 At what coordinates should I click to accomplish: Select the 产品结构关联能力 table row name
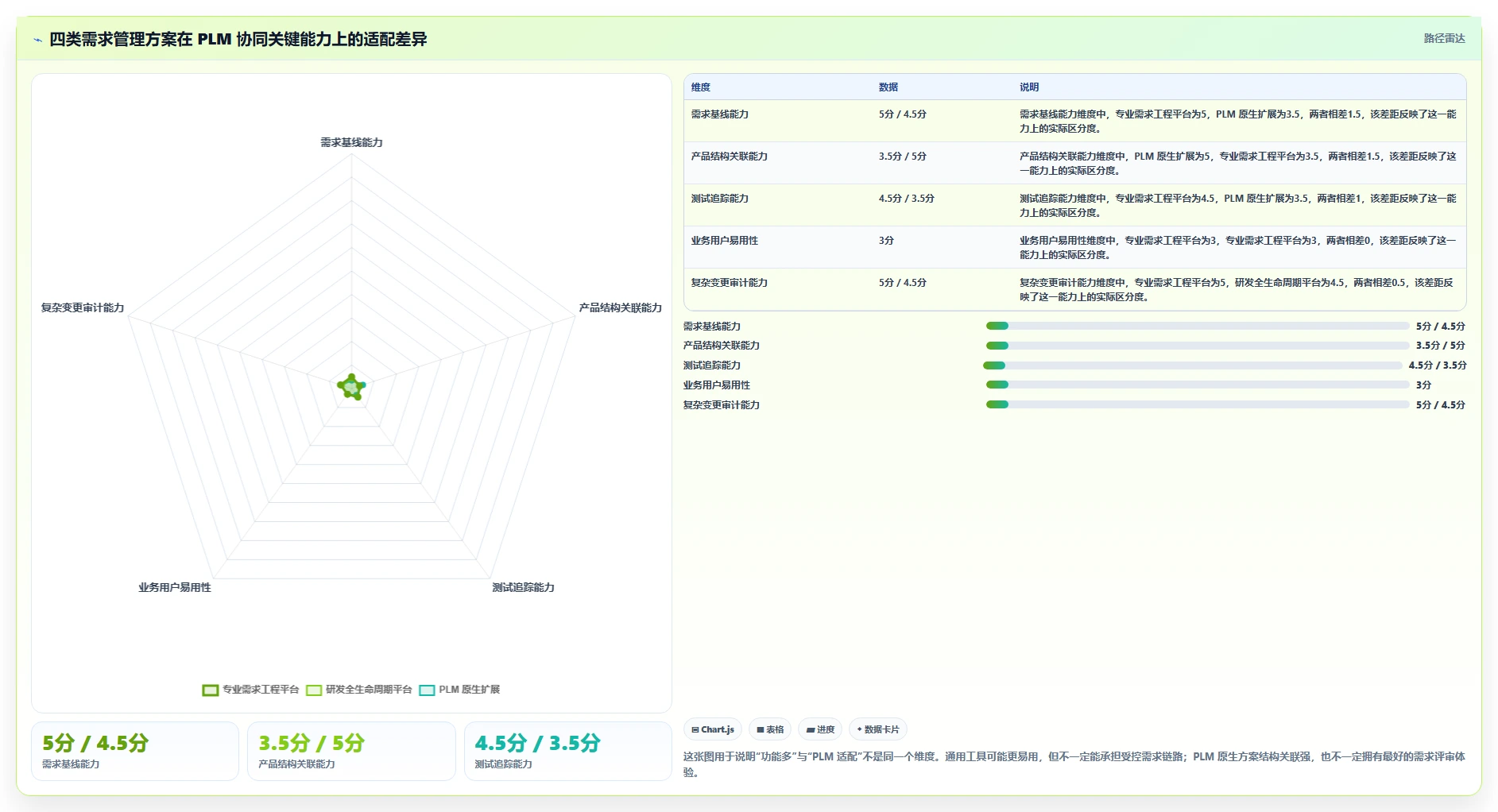pyautogui.click(x=730, y=157)
